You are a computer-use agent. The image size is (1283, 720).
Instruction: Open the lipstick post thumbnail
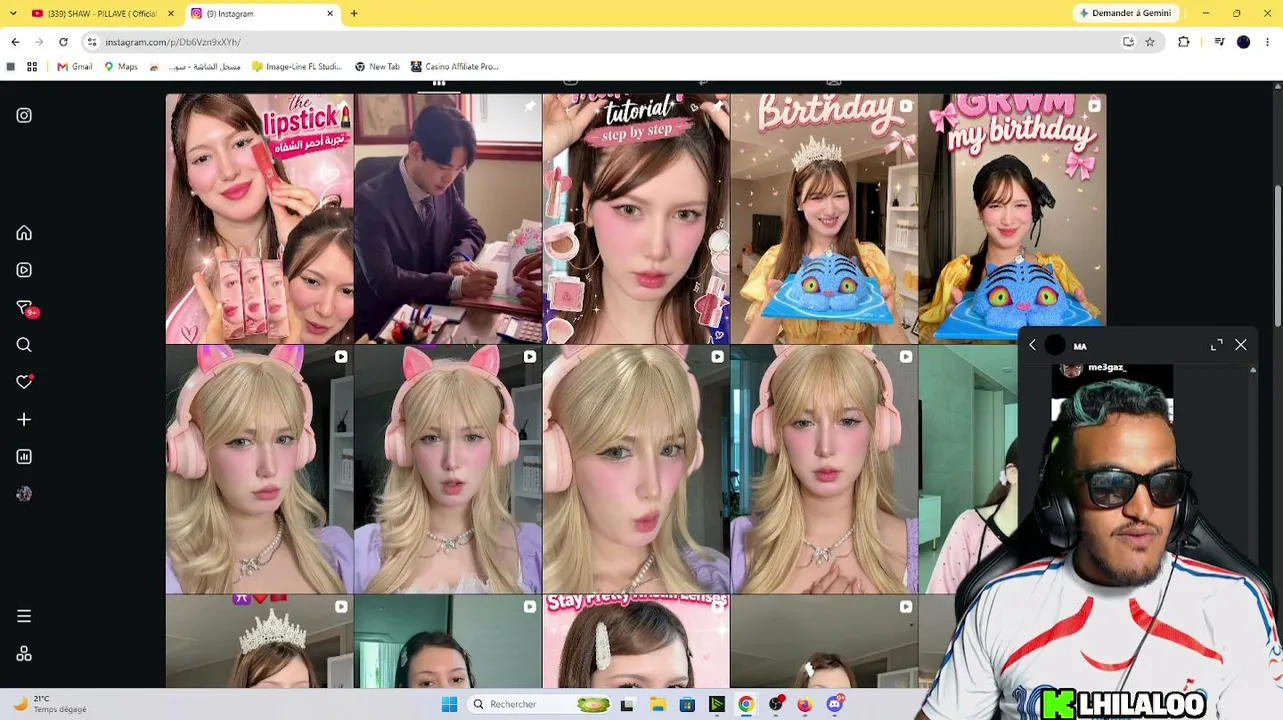259,219
